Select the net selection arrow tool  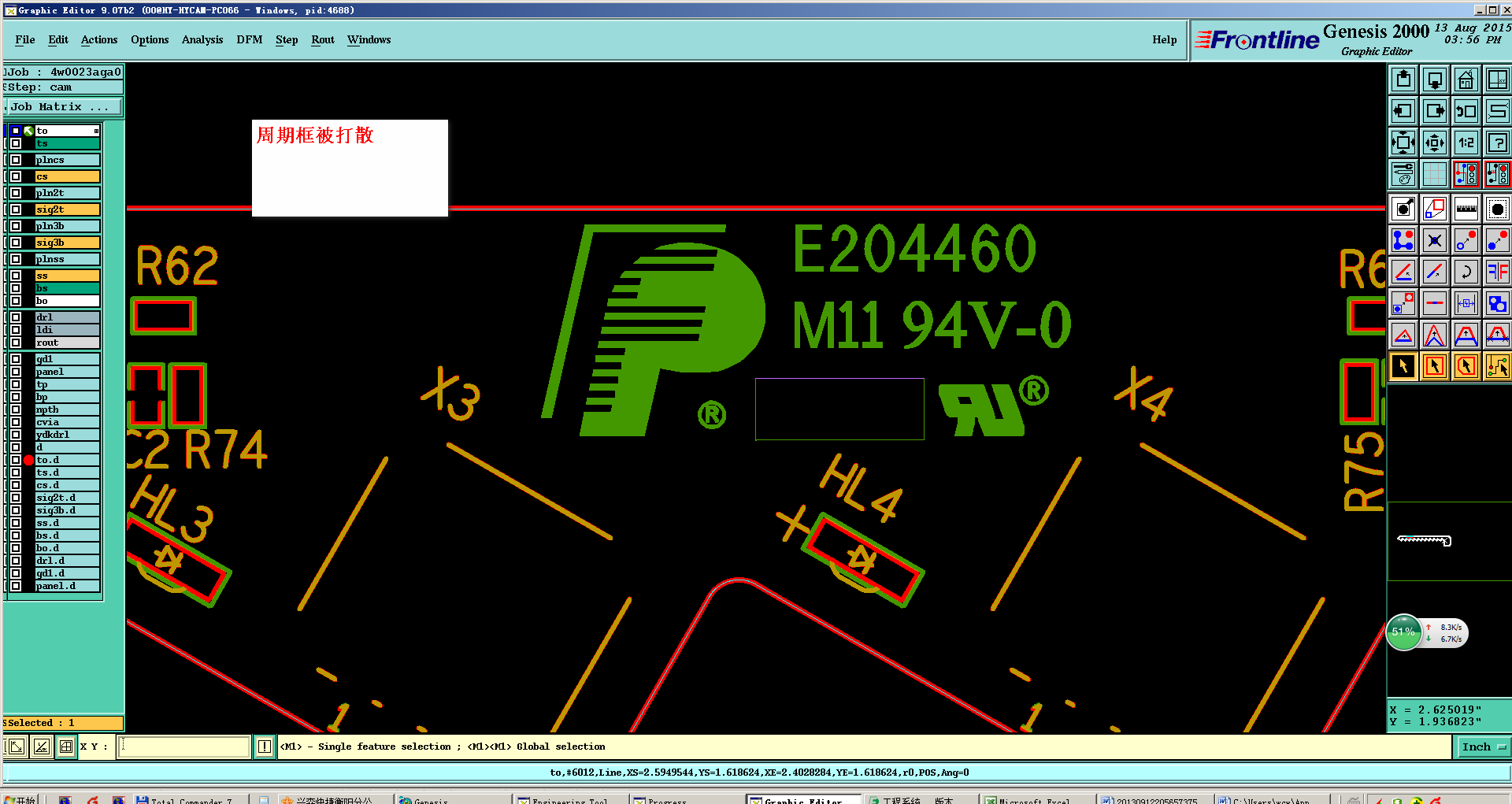pyautogui.click(x=1498, y=366)
